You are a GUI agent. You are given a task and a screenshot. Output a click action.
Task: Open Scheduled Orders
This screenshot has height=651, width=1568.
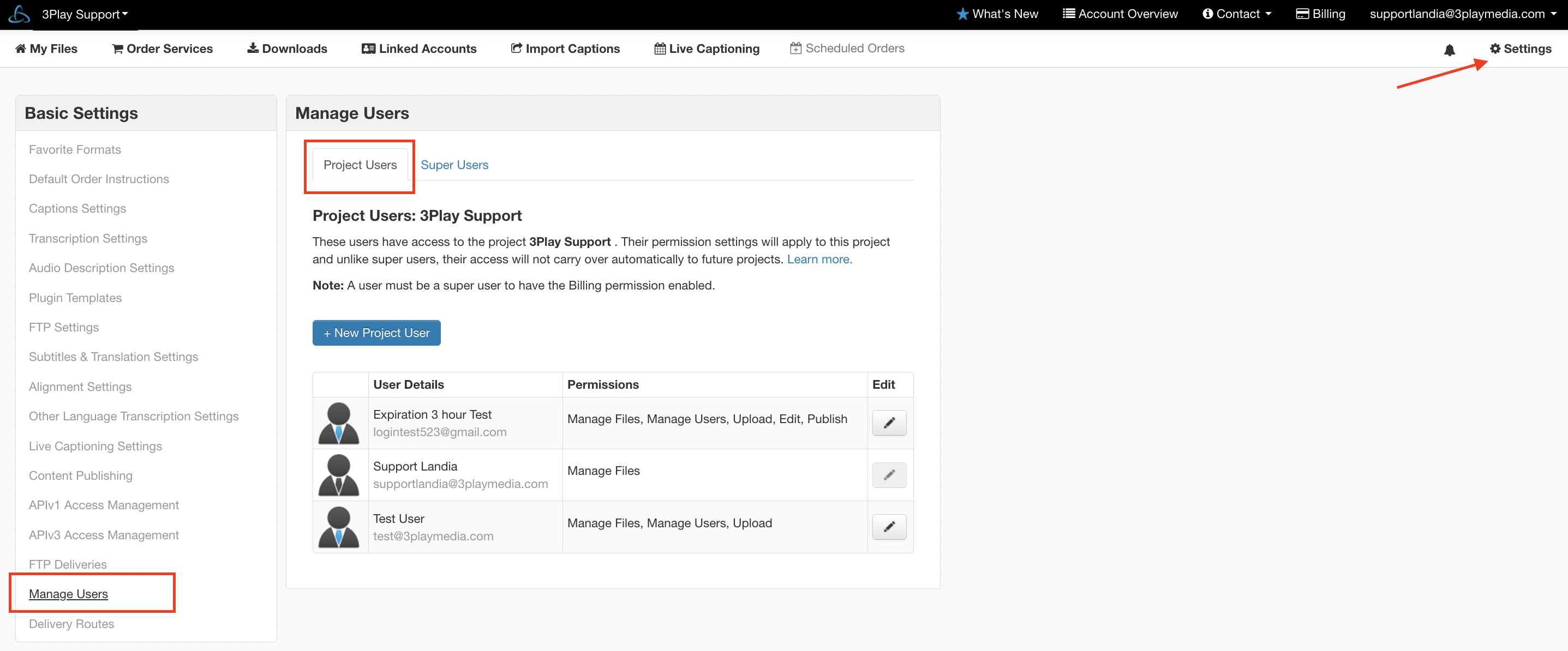point(847,49)
